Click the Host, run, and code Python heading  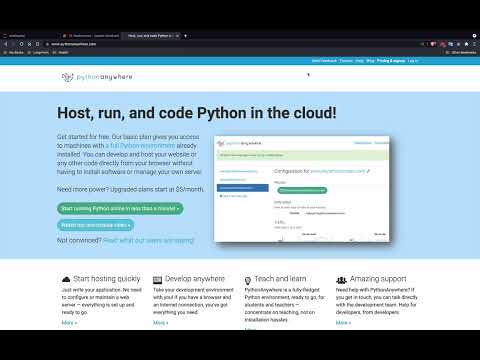197,113
